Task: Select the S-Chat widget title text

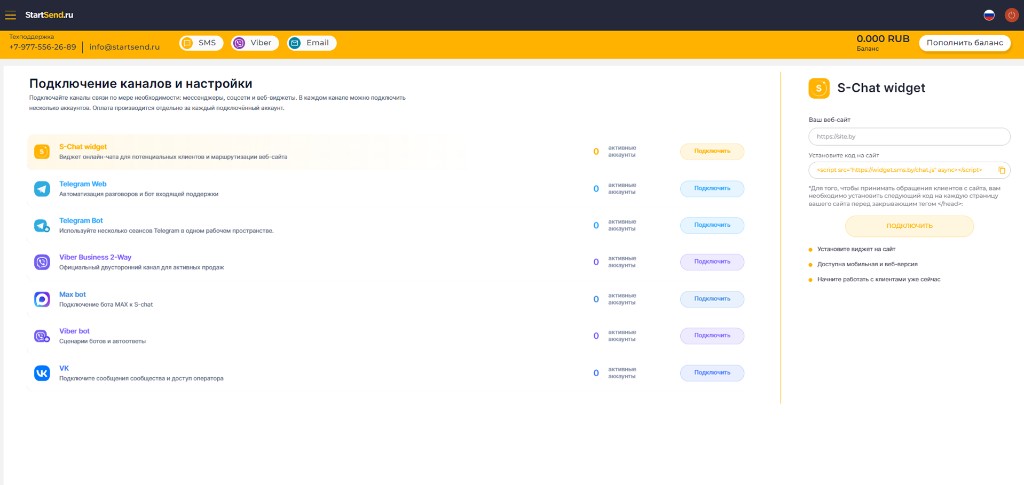Action: pyautogui.click(x=83, y=147)
